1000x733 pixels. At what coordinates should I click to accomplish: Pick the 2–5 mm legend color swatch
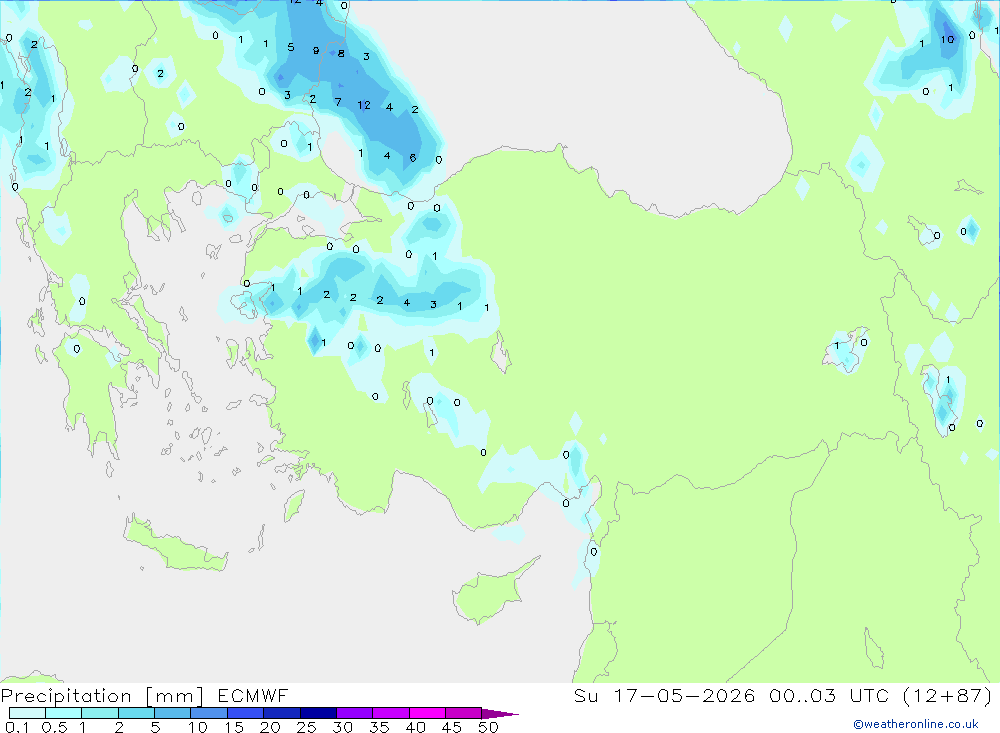(x=136, y=713)
